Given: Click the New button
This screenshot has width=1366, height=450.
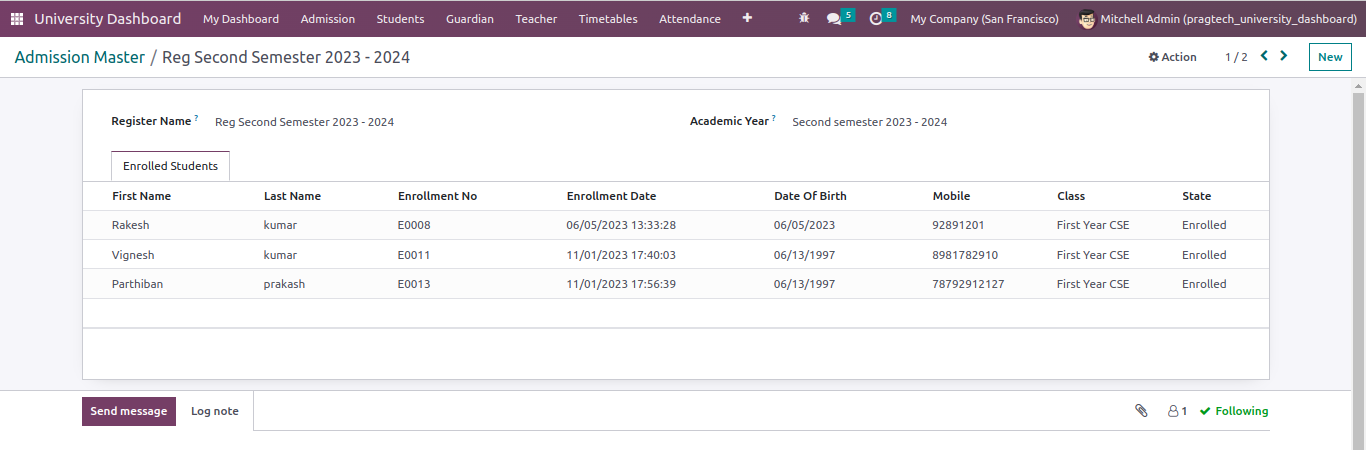Looking at the screenshot, I should click(x=1330, y=57).
